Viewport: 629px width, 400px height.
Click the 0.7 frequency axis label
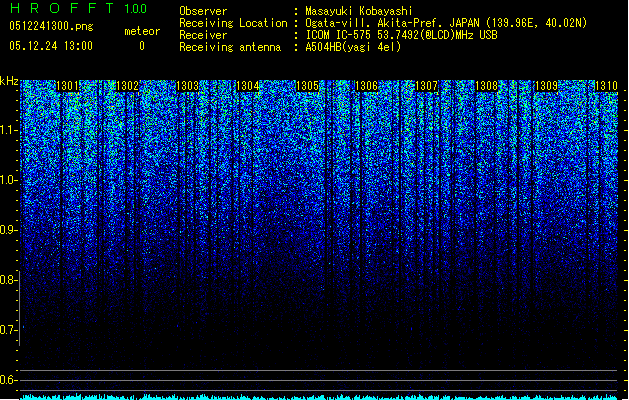[x=8, y=330]
